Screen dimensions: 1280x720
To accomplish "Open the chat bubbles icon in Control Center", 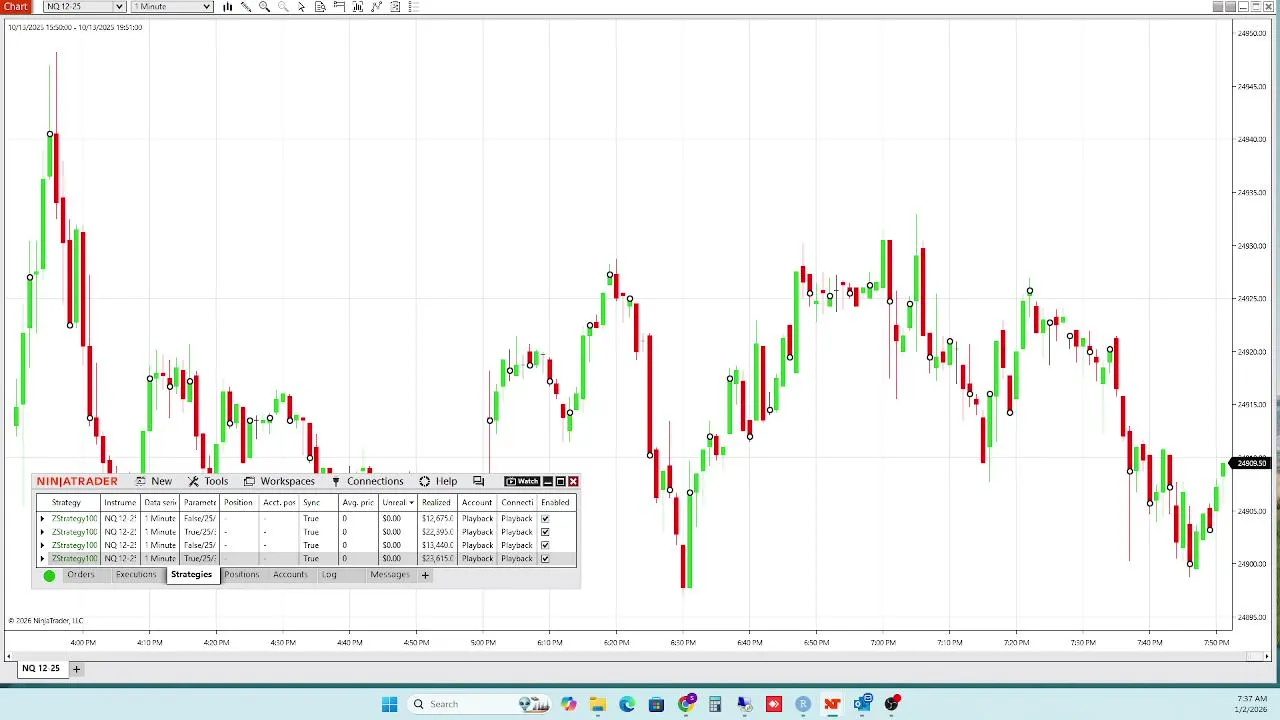I will pos(478,482).
